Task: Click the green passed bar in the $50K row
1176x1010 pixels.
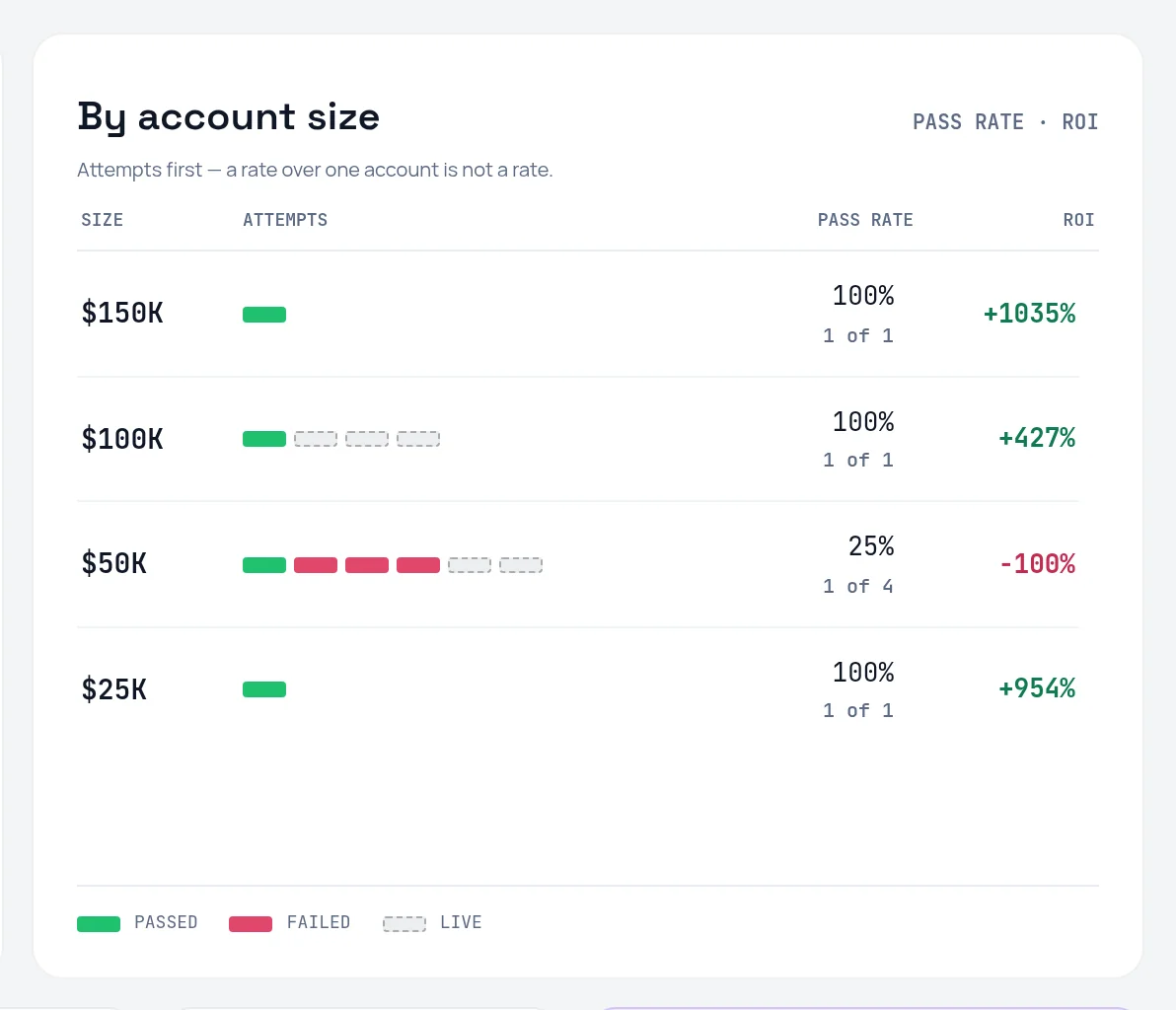Action: pos(264,564)
